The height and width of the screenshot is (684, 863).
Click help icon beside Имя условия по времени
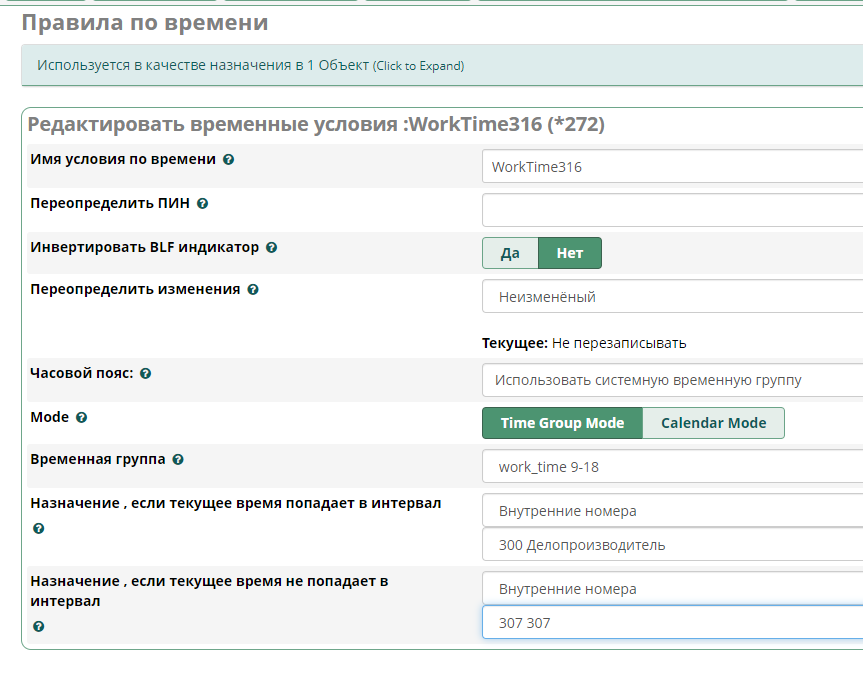coord(229,160)
